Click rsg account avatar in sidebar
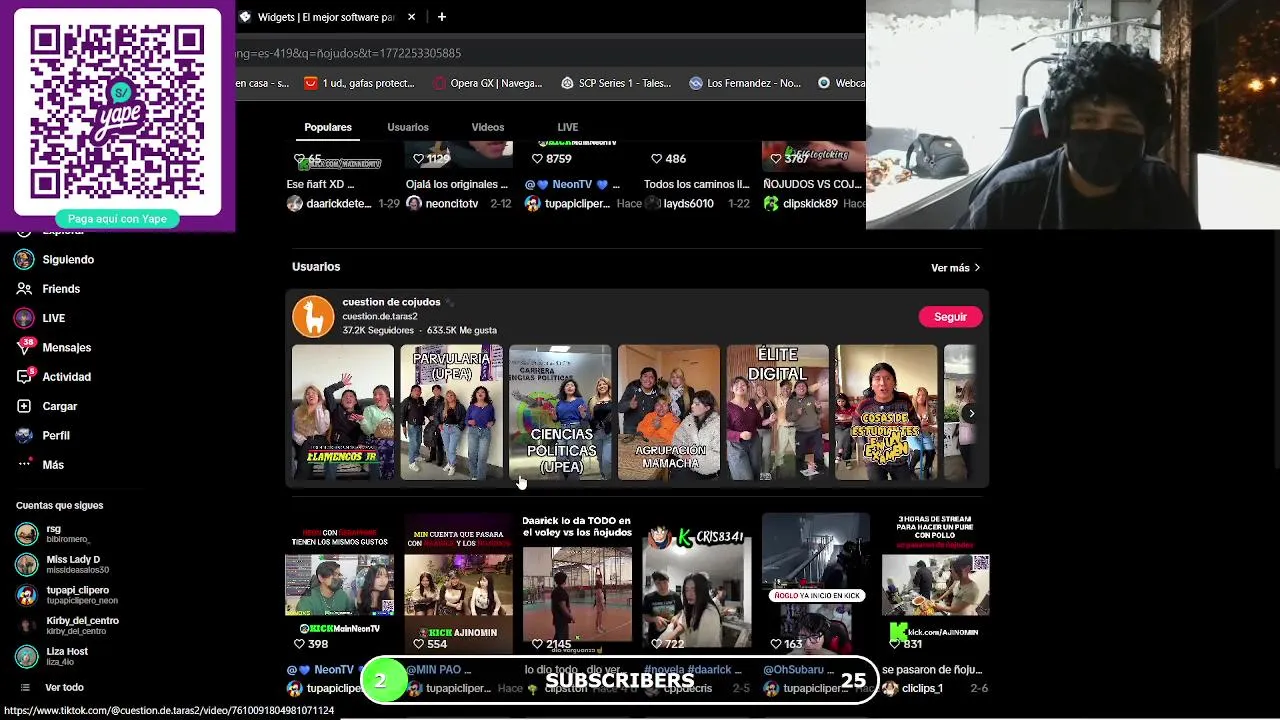Viewport: 1280px width, 720px height. pyautogui.click(x=27, y=533)
